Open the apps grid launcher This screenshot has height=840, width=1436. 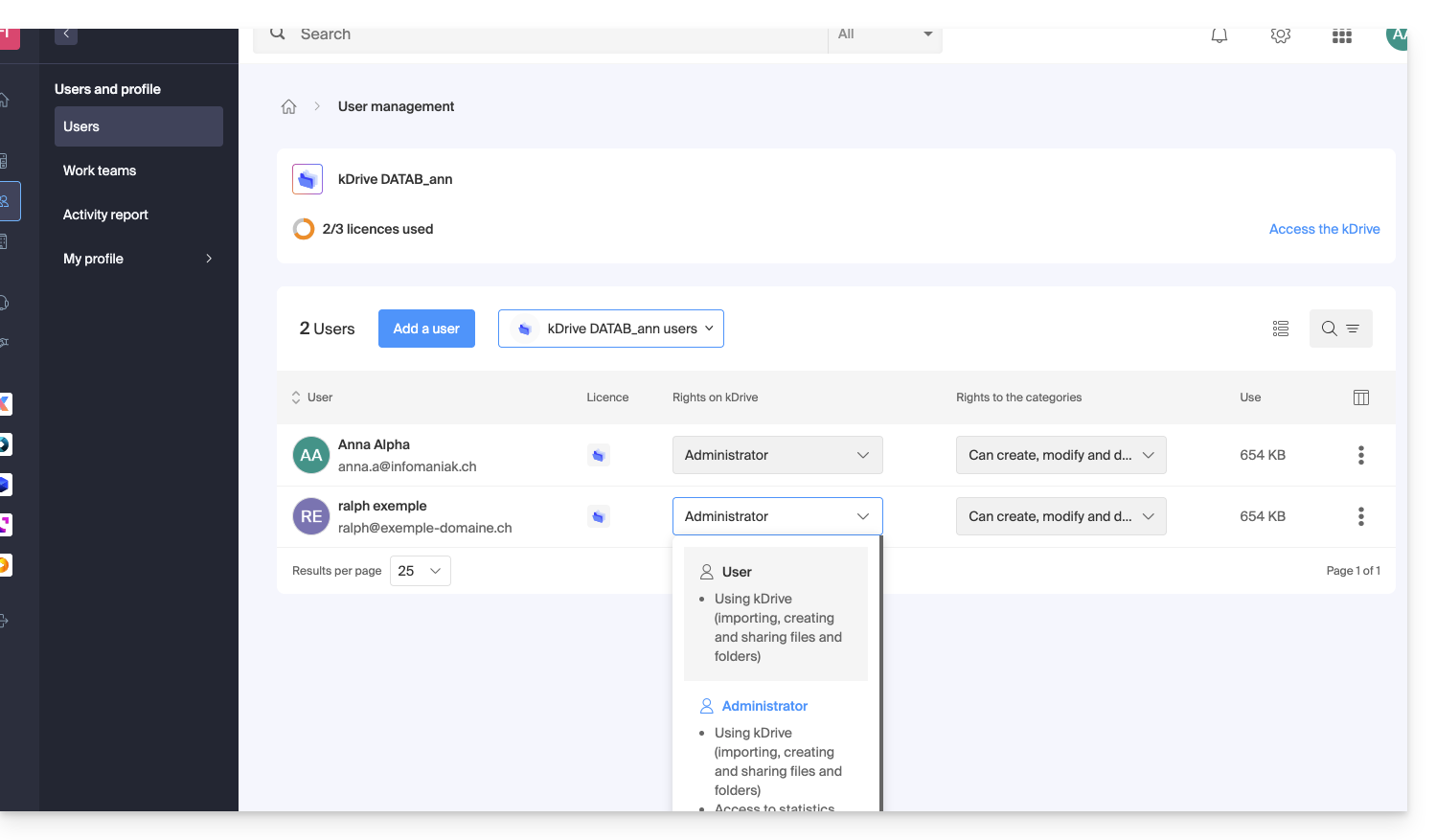pos(1341,36)
